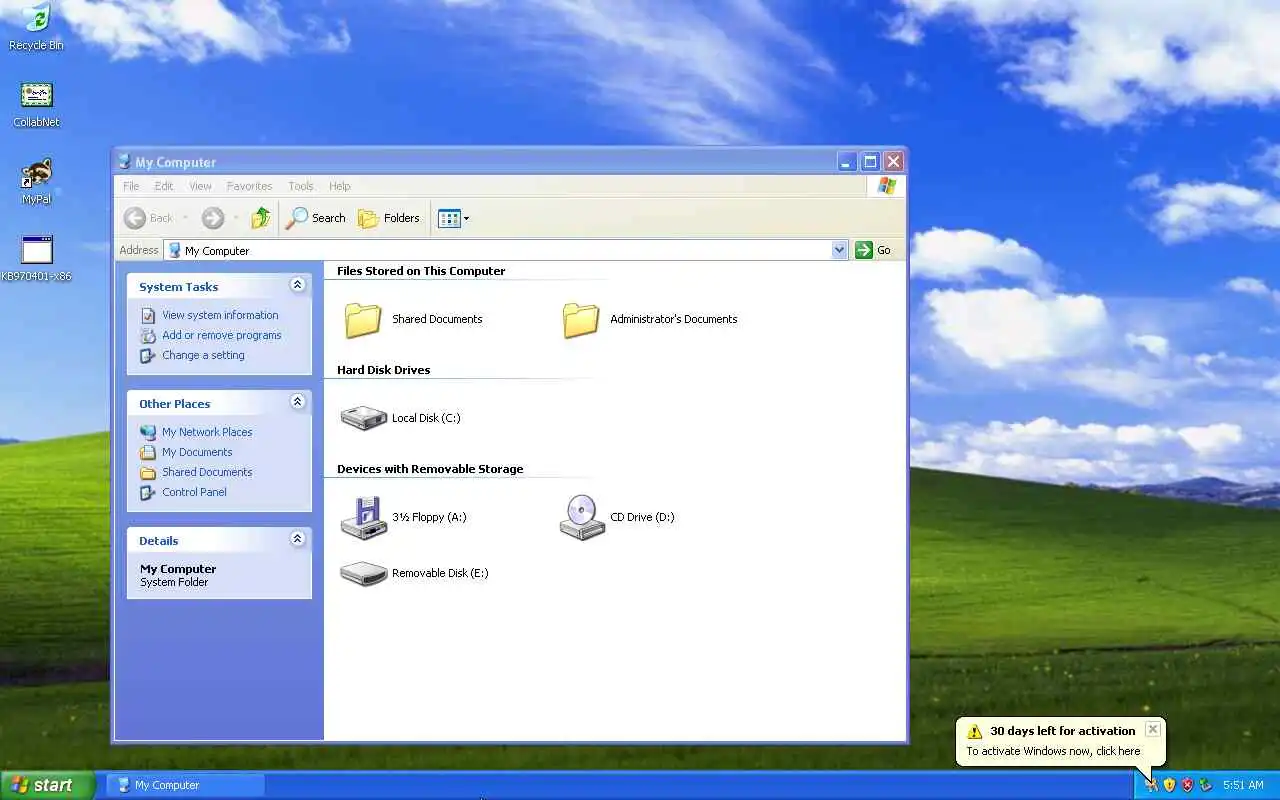Click the Files Stored on This Computer header

tap(421, 271)
